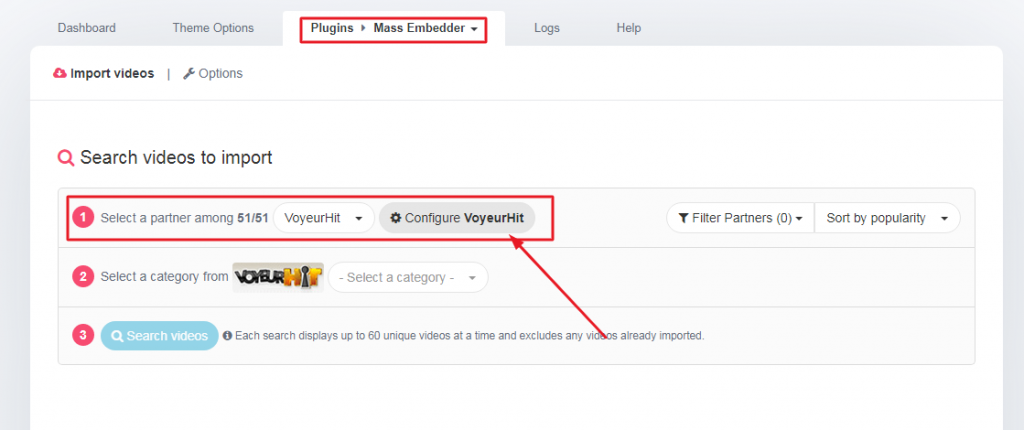The width and height of the screenshot is (1024, 430).
Task: Click the info icon beside Search videos
Action: coord(228,336)
